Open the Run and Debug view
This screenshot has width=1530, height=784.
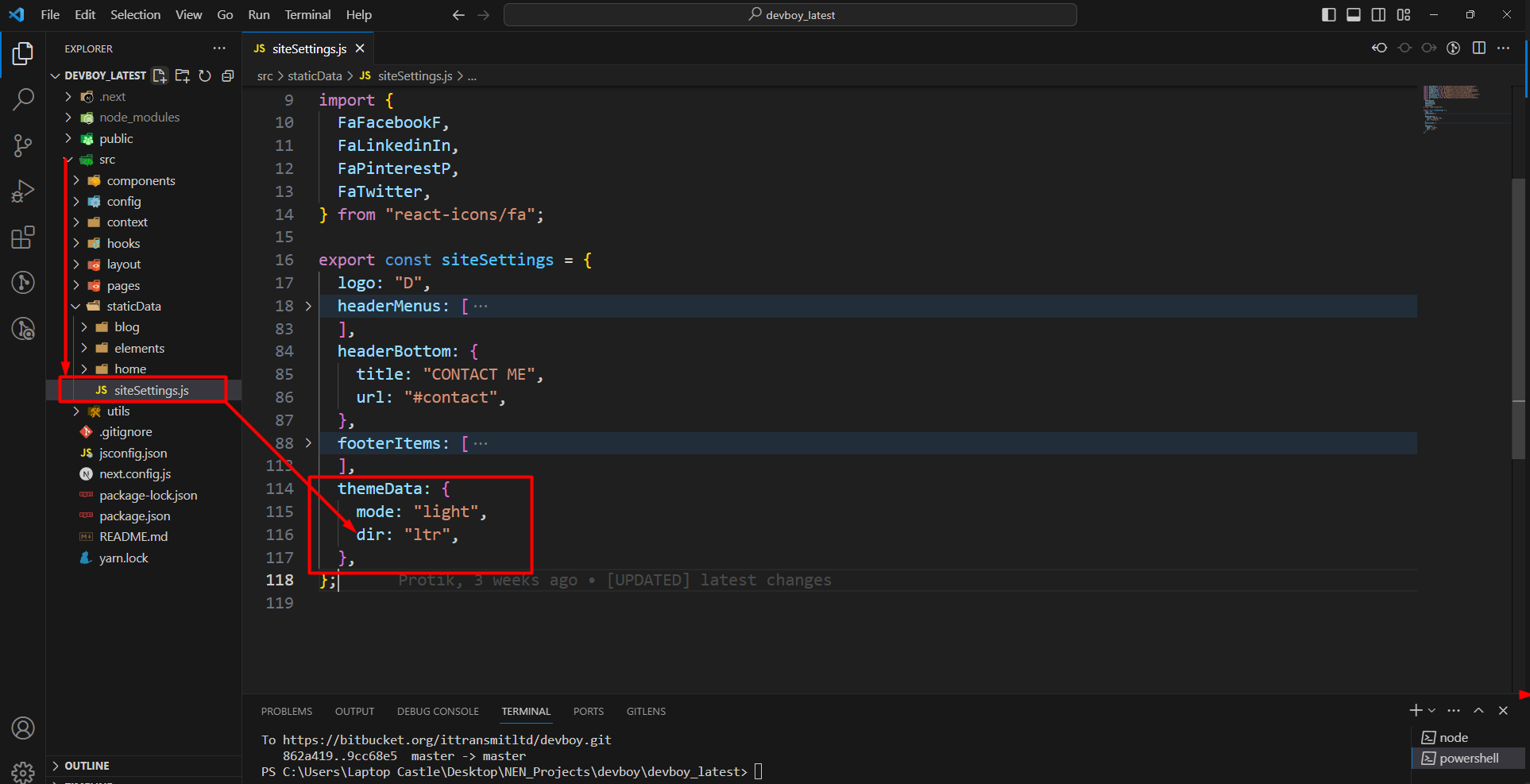23,191
